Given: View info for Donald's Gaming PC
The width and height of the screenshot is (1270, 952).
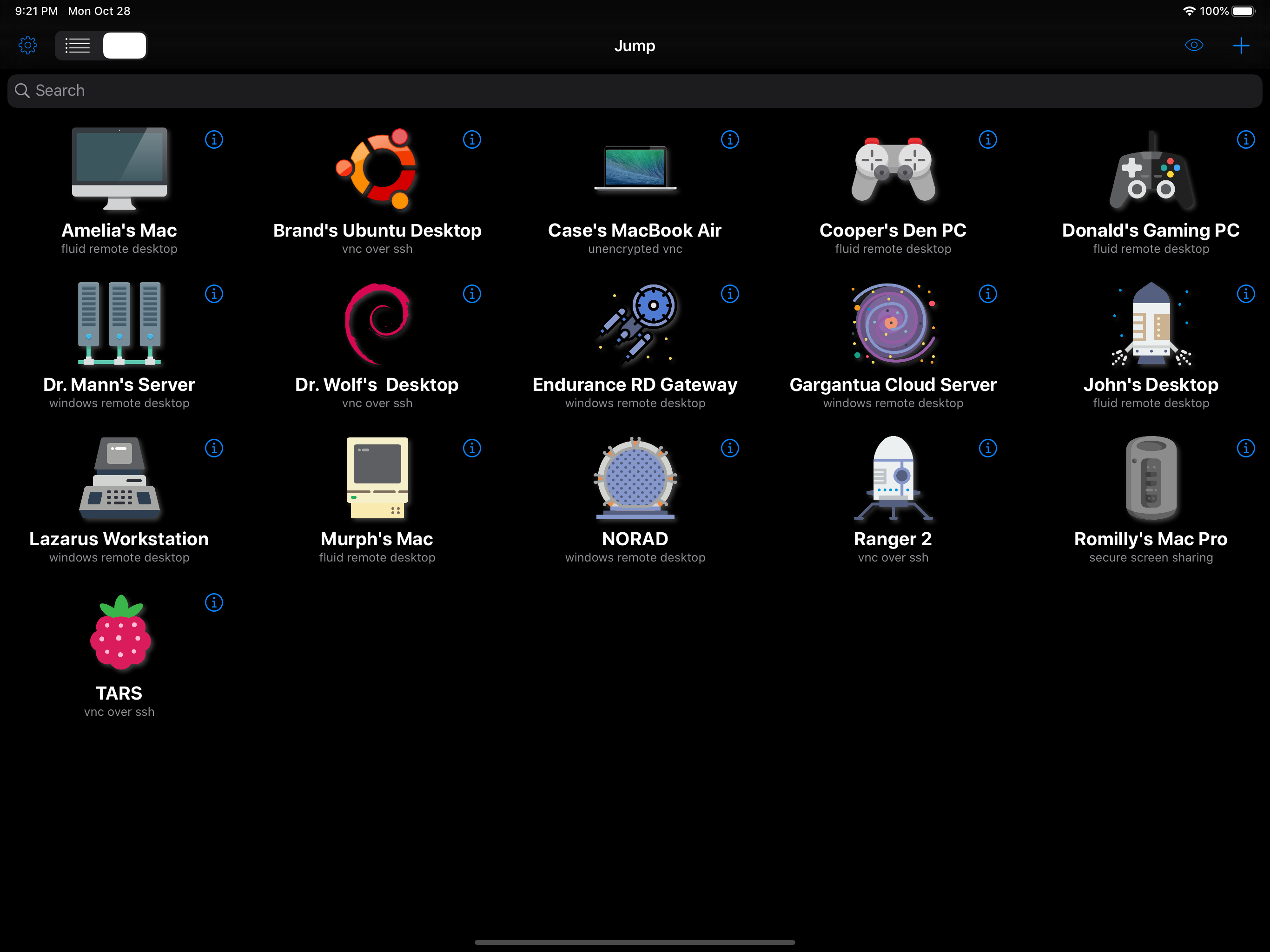Looking at the screenshot, I should coord(1245,139).
